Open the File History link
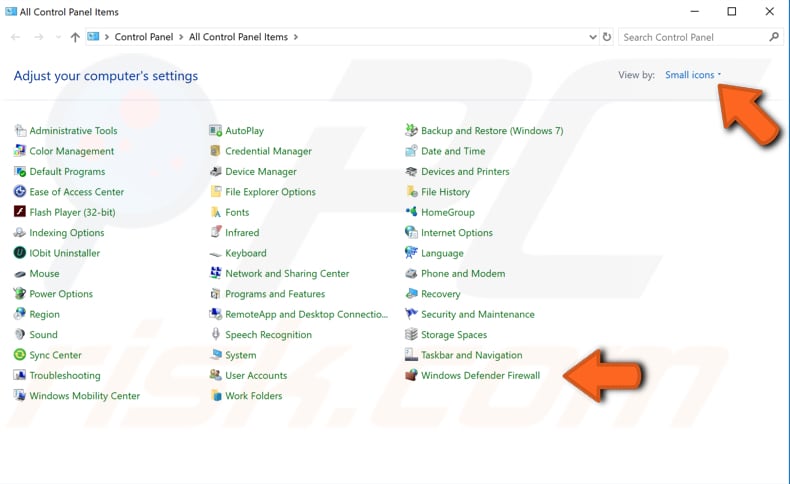Image resolution: width=790 pixels, height=484 pixels. (x=445, y=192)
